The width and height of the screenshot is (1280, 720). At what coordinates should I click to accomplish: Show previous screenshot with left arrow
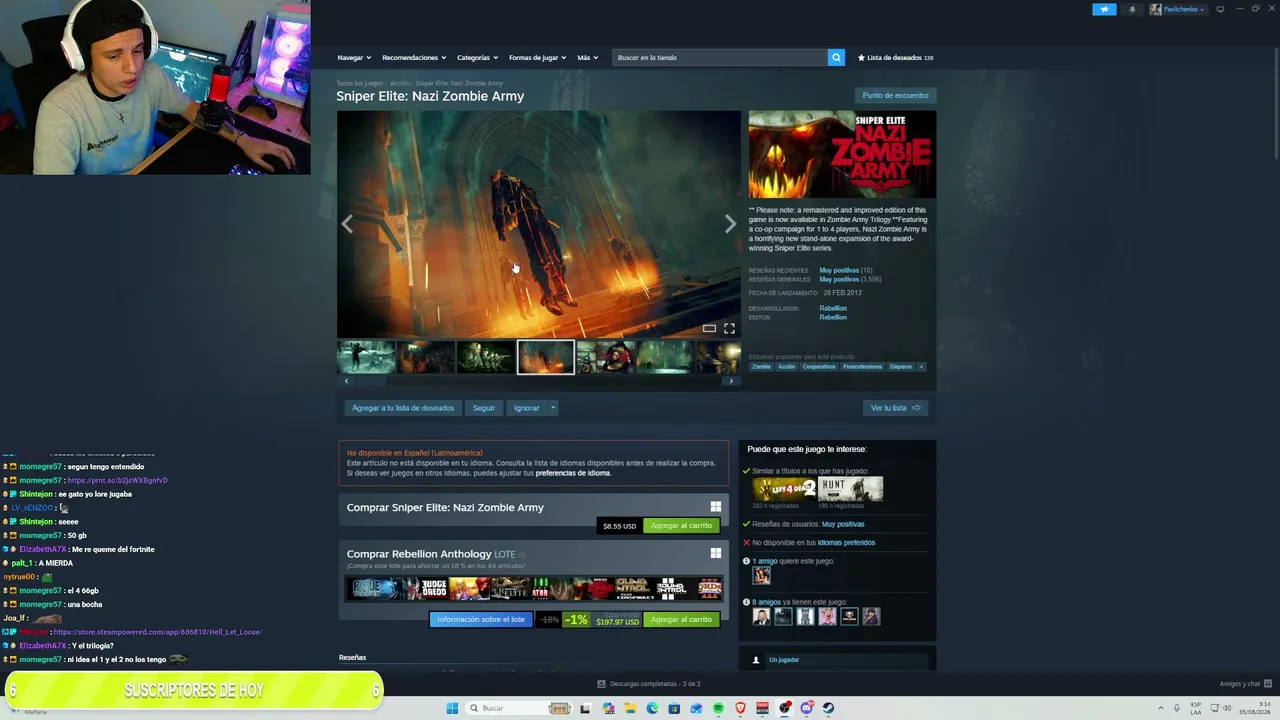click(x=347, y=224)
